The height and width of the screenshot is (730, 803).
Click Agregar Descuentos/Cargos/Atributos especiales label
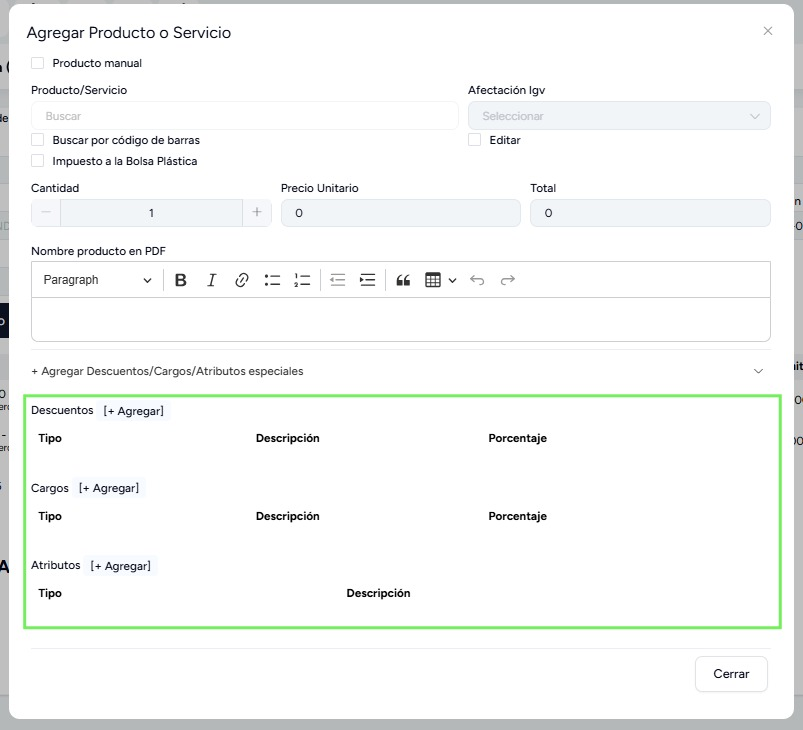(x=167, y=371)
